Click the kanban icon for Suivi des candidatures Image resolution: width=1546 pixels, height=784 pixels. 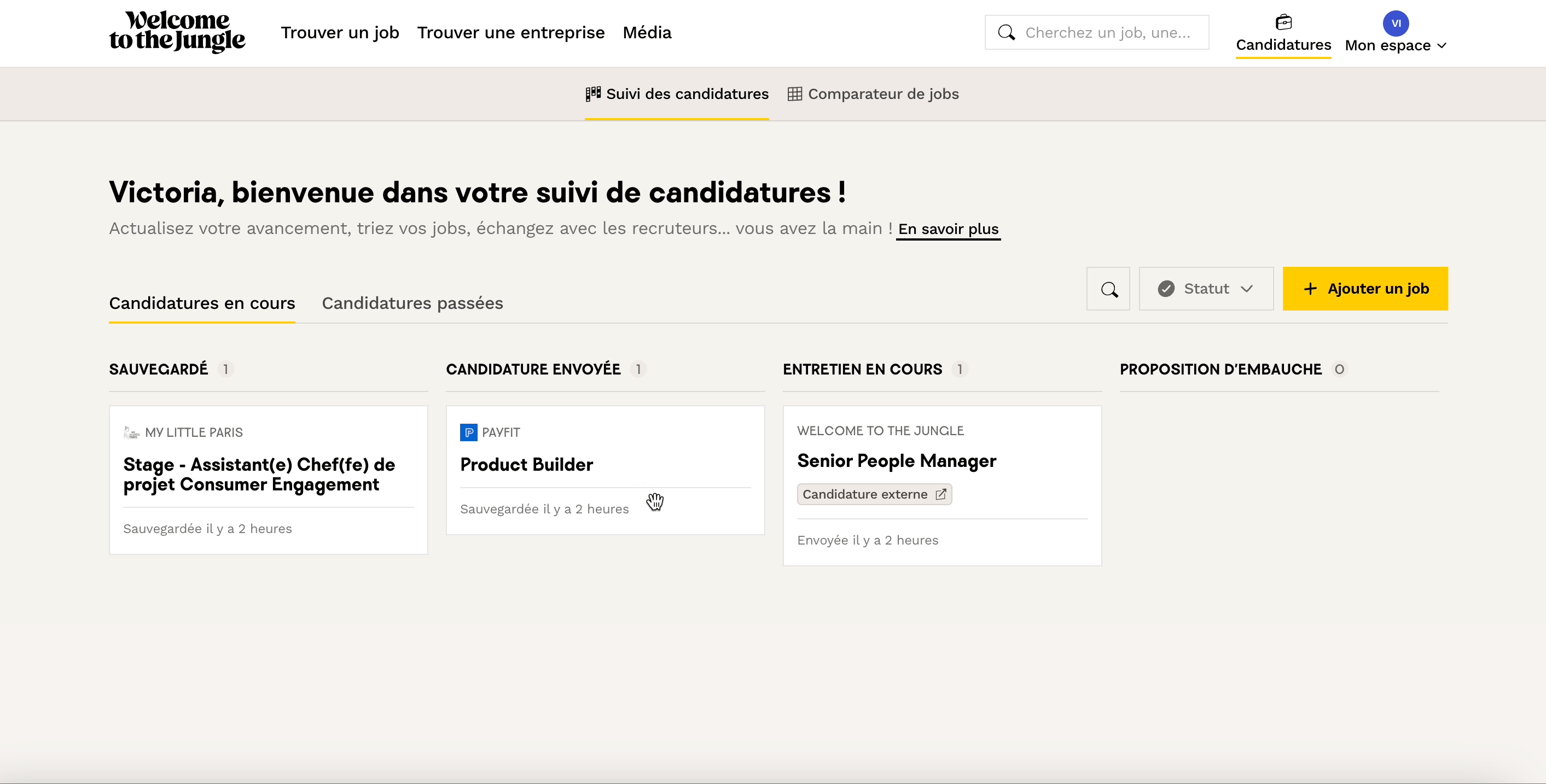click(x=593, y=93)
